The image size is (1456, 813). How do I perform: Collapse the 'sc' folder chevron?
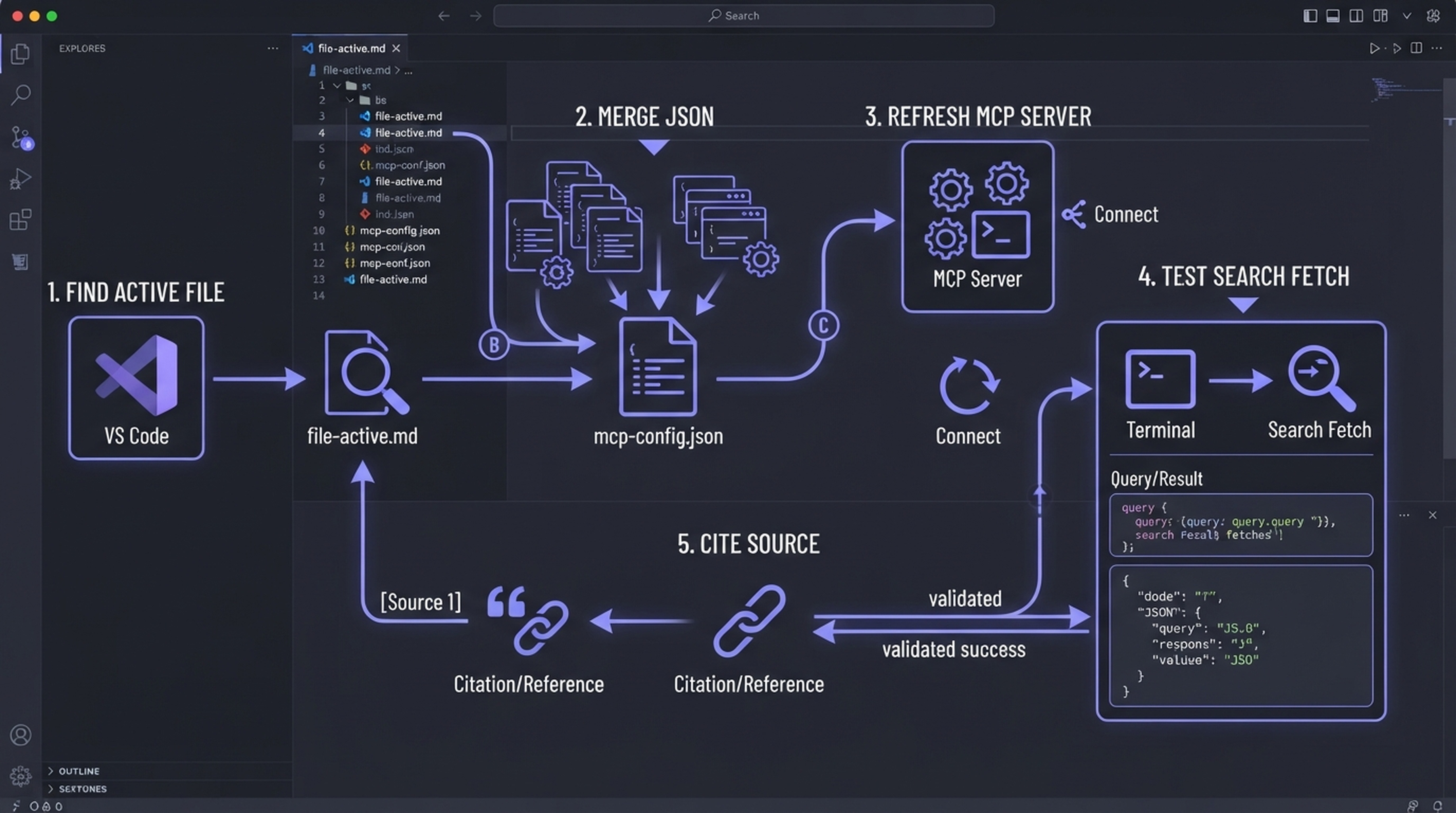tap(337, 85)
